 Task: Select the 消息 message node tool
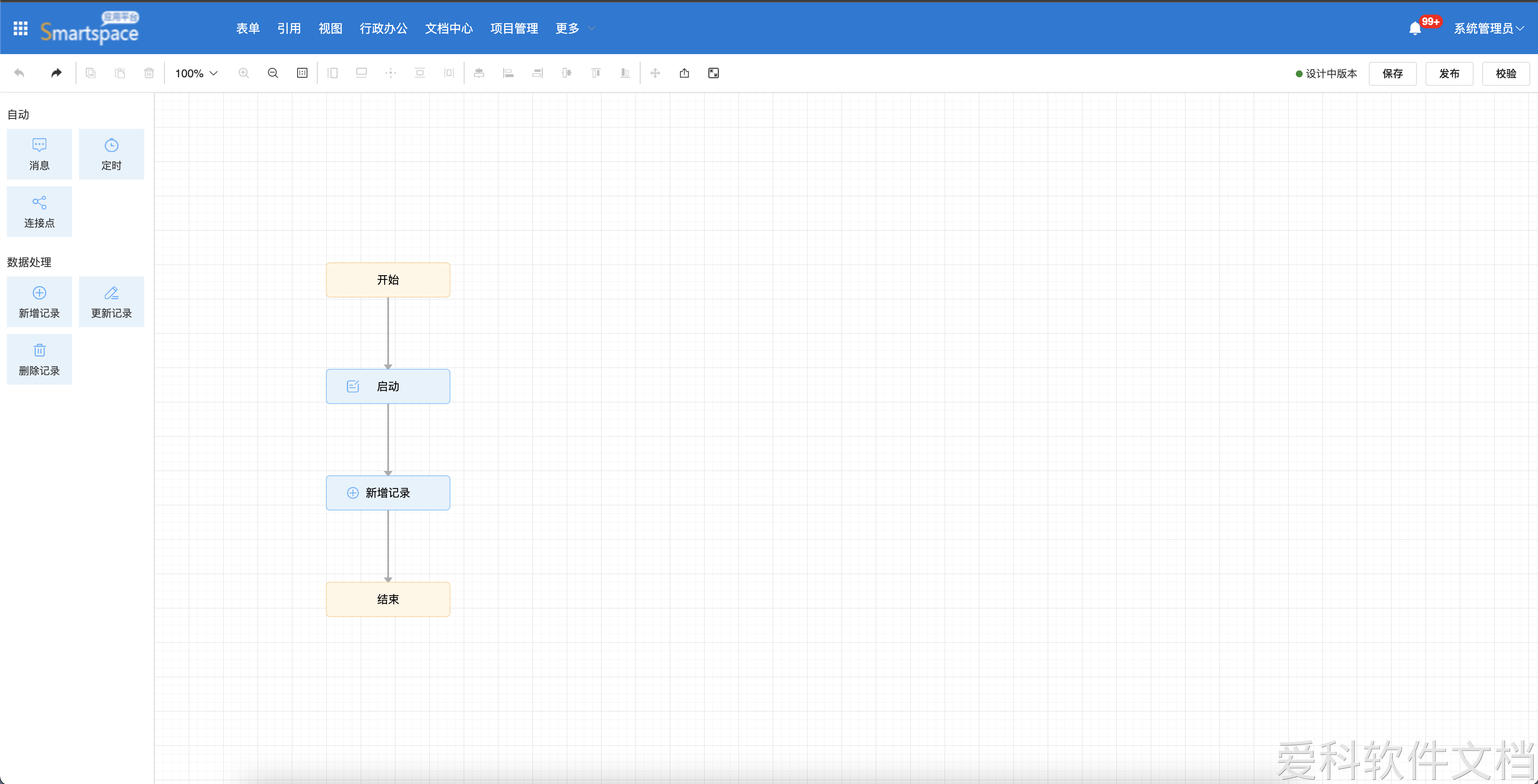pos(40,154)
